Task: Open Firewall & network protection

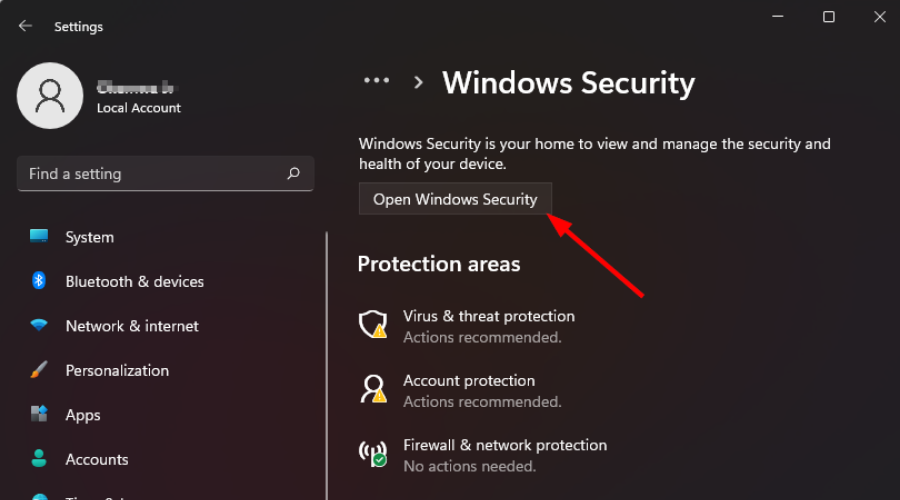Action: pos(505,445)
